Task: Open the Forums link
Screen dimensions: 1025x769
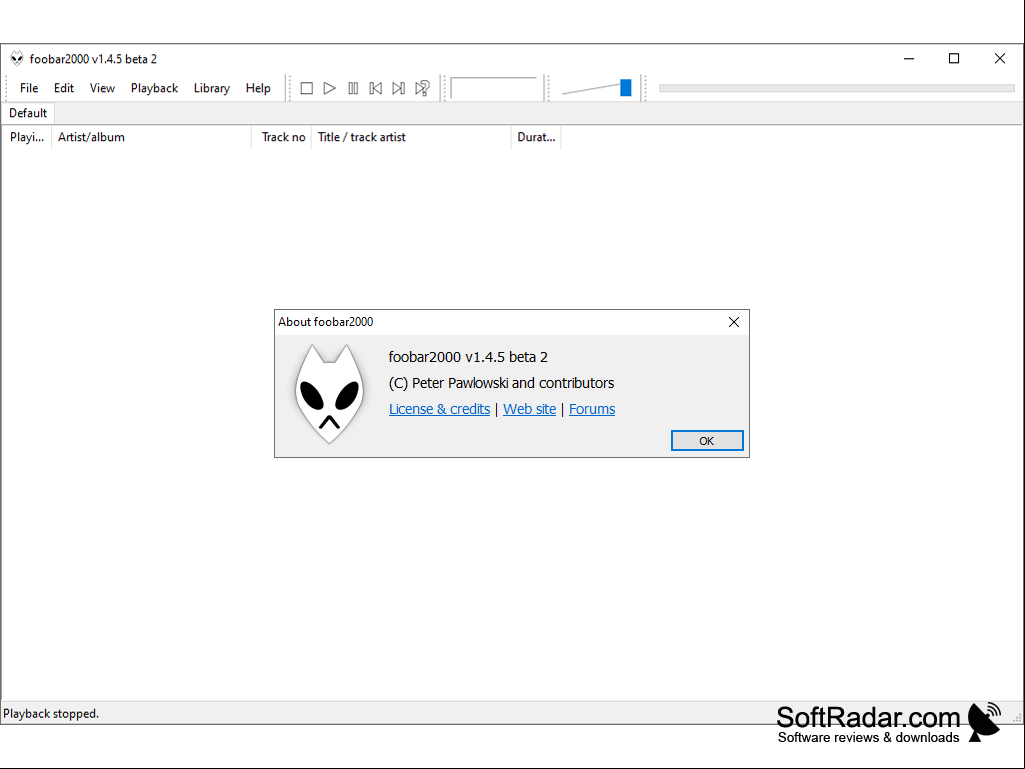Action: 592,409
